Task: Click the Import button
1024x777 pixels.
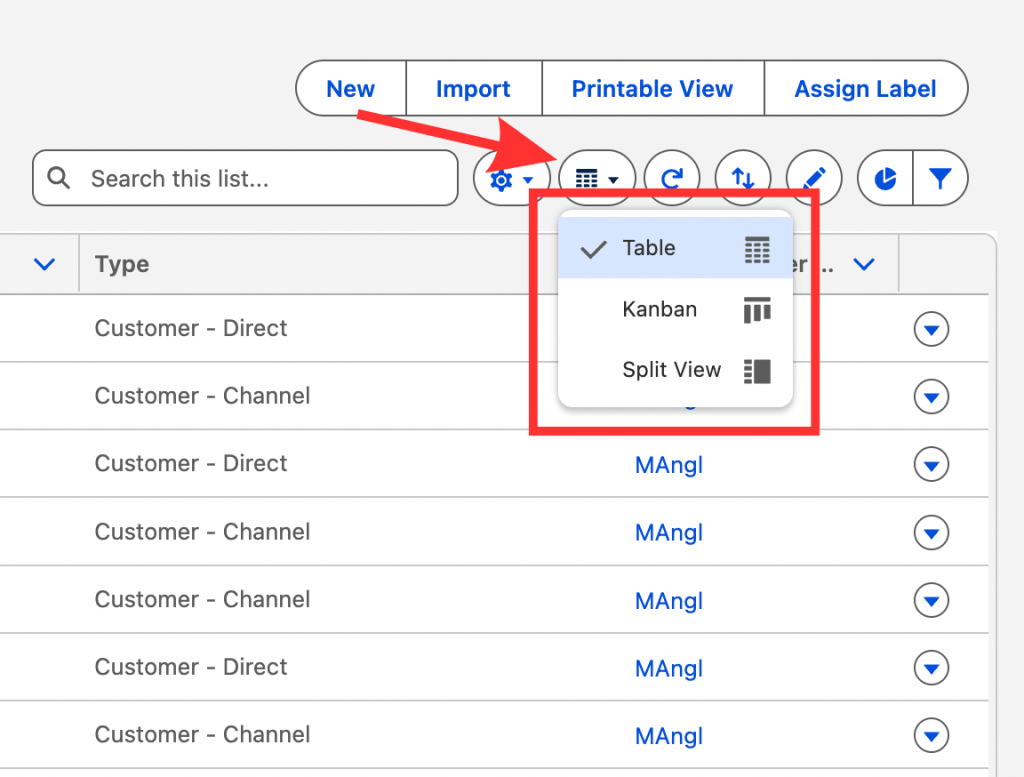Action: coord(472,88)
